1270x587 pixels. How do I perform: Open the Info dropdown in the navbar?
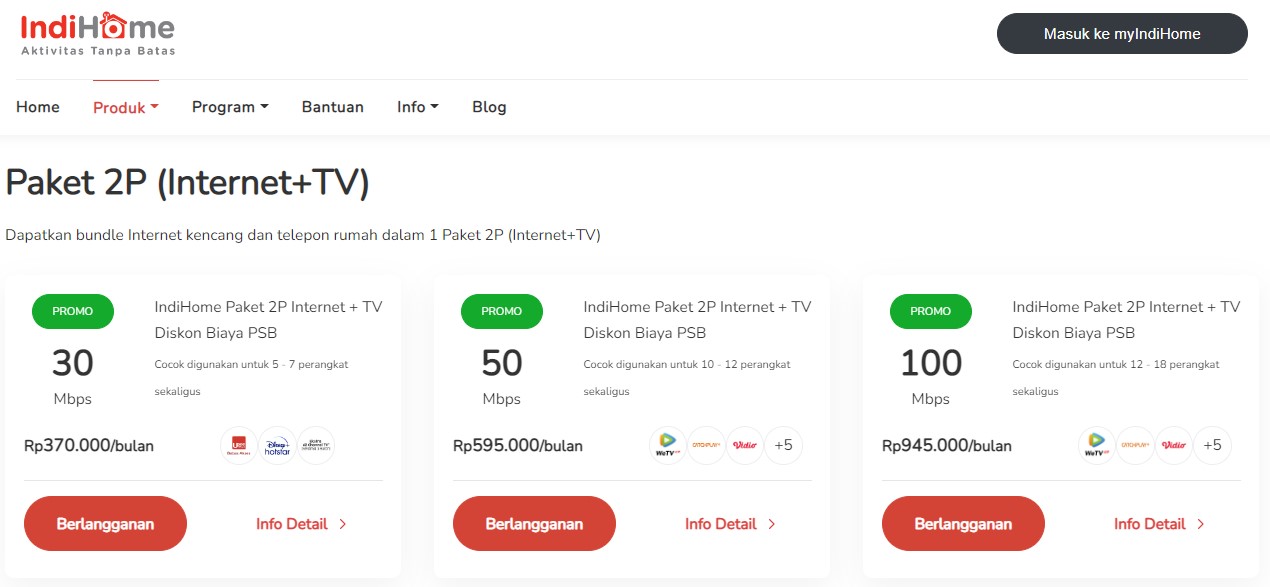pos(417,107)
